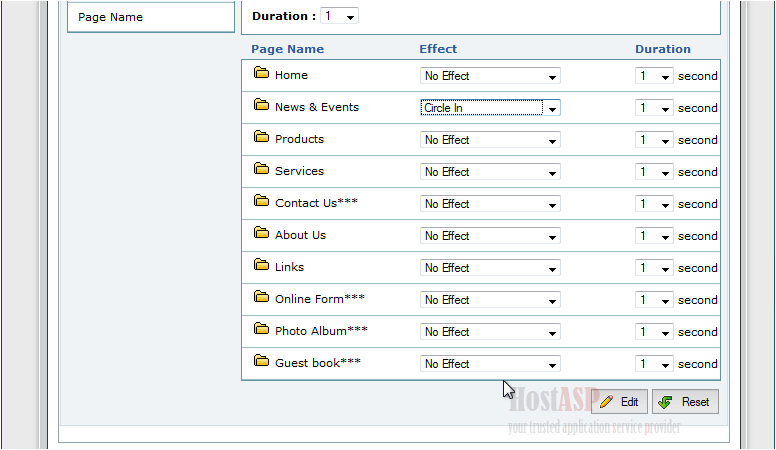
Task: Open the Duration dropdown for Photo Album
Action: pos(654,332)
